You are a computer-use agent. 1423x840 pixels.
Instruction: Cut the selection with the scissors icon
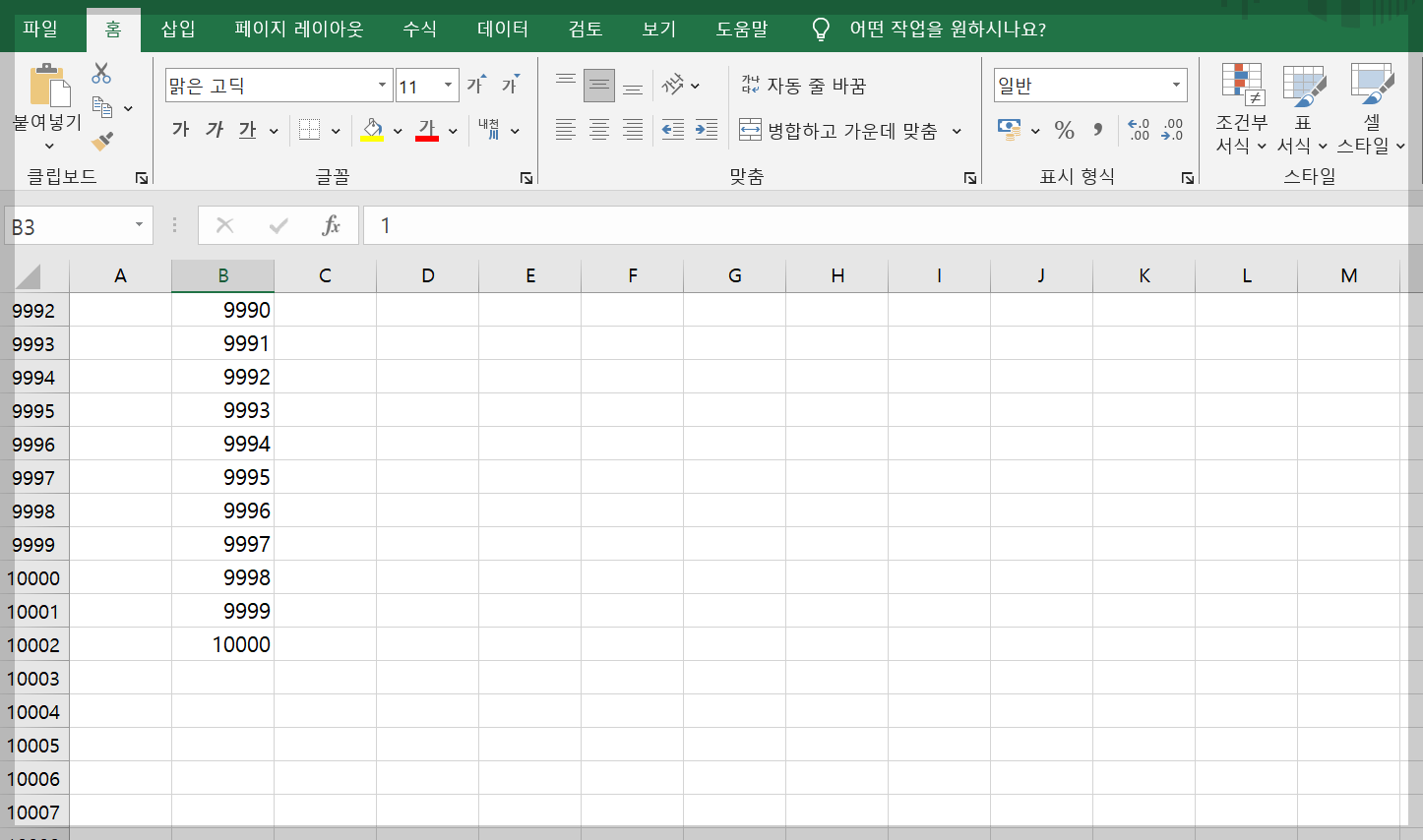click(x=100, y=73)
